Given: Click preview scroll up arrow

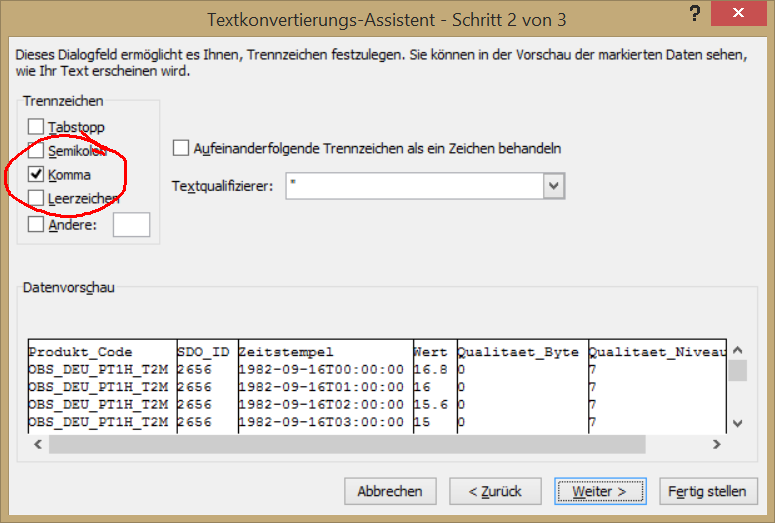Looking at the screenshot, I should click(737, 350).
